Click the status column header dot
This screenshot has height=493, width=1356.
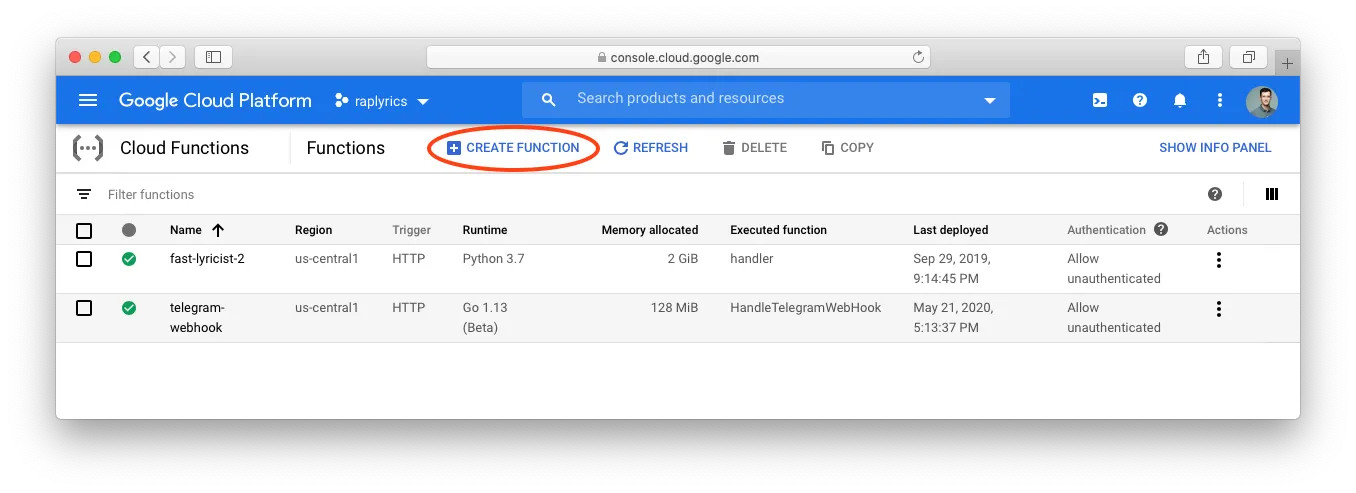point(129,230)
